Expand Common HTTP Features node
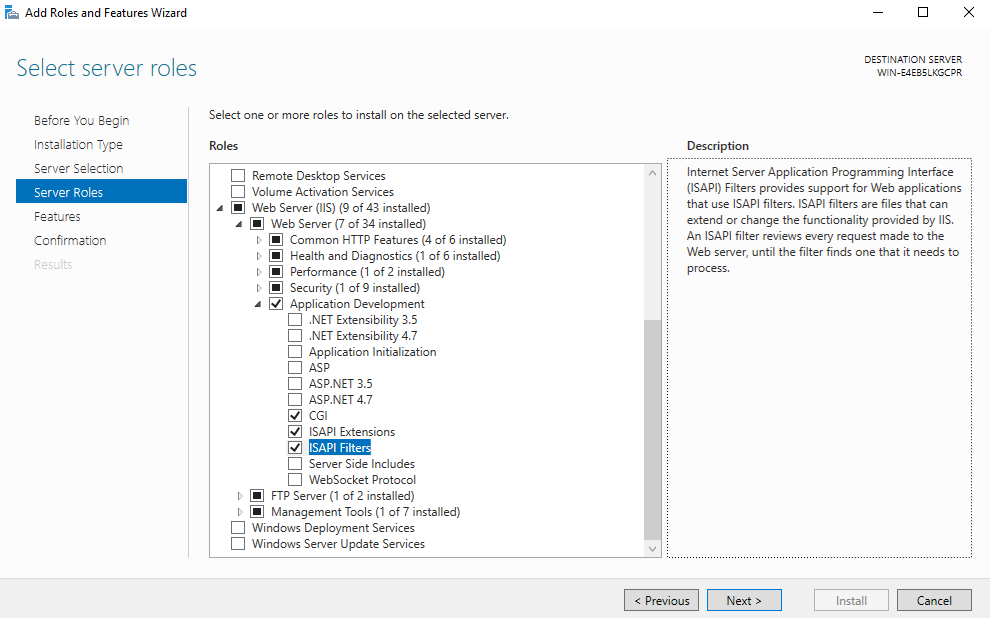Viewport: 990px width, 618px height. tap(259, 240)
